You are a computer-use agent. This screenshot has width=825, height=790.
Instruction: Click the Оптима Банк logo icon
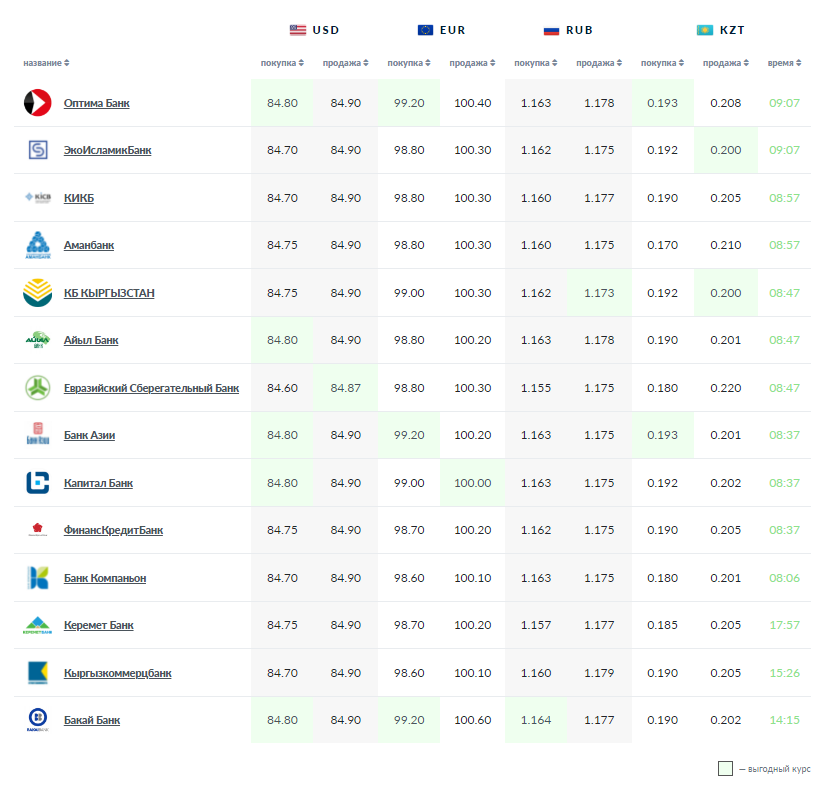(x=37, y=103)
